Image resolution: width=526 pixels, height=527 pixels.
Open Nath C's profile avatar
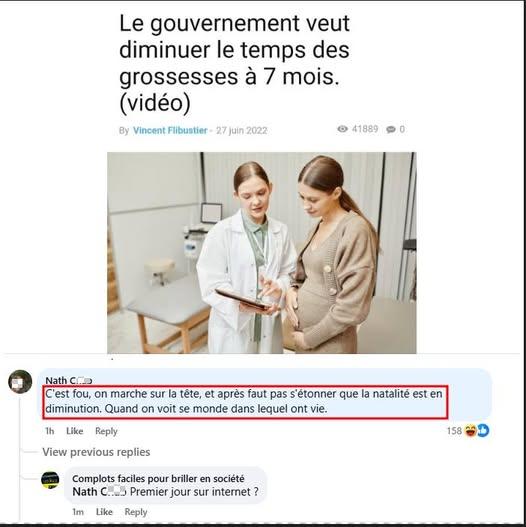click(x=20, y=382)
